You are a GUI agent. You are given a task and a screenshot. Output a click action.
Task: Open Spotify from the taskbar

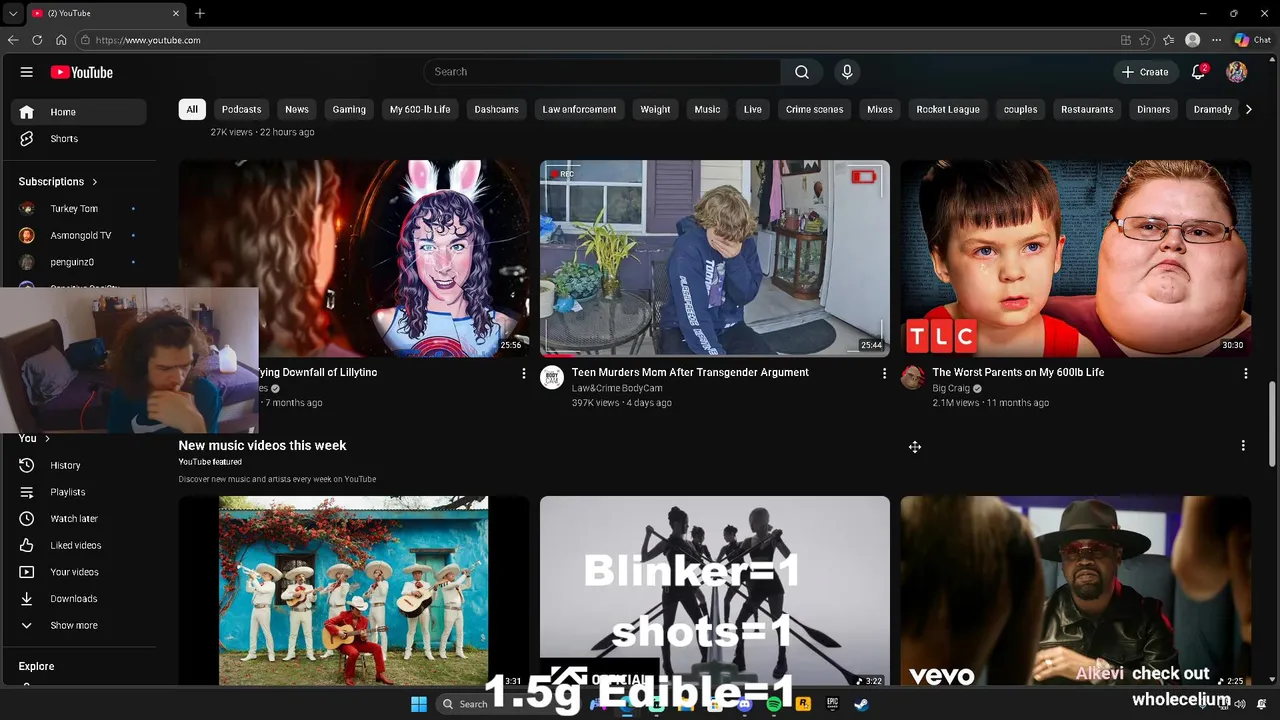coord(774,704)
